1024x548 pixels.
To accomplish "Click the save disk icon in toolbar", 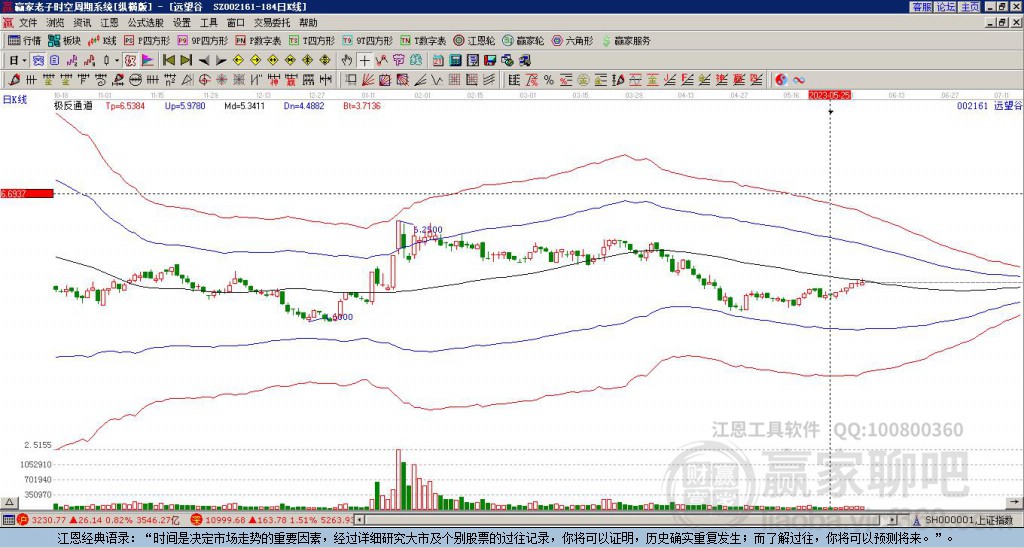I will tap(490, 60).
